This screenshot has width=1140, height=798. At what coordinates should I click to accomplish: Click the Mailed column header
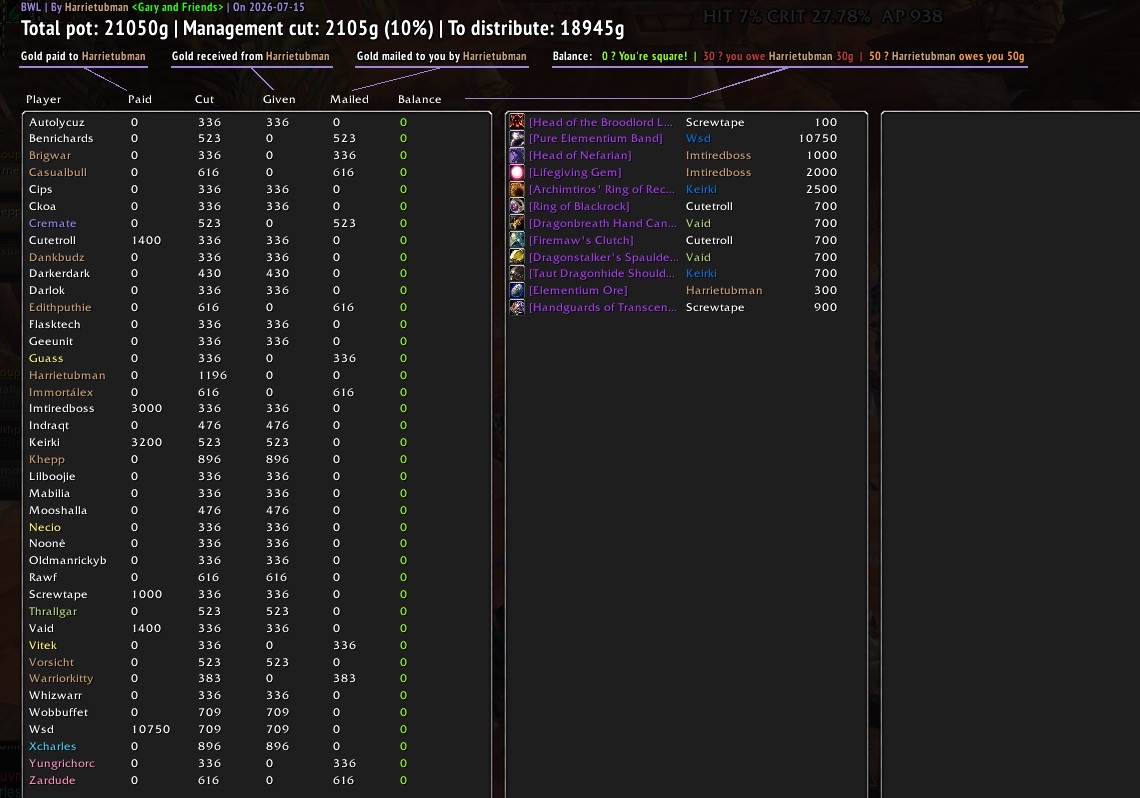pyautogui.click(x=349, y=99)
